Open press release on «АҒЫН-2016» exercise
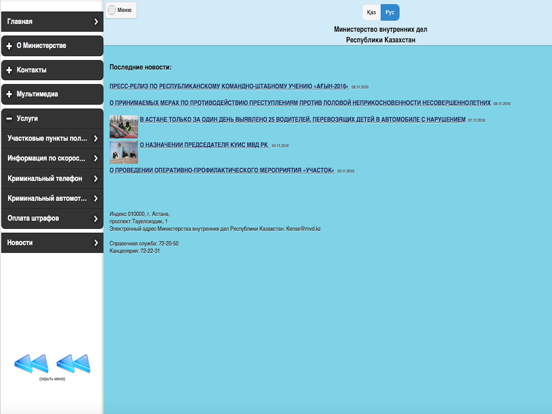Viewport: 552px width, 414px height. click(x=229, y=86)
